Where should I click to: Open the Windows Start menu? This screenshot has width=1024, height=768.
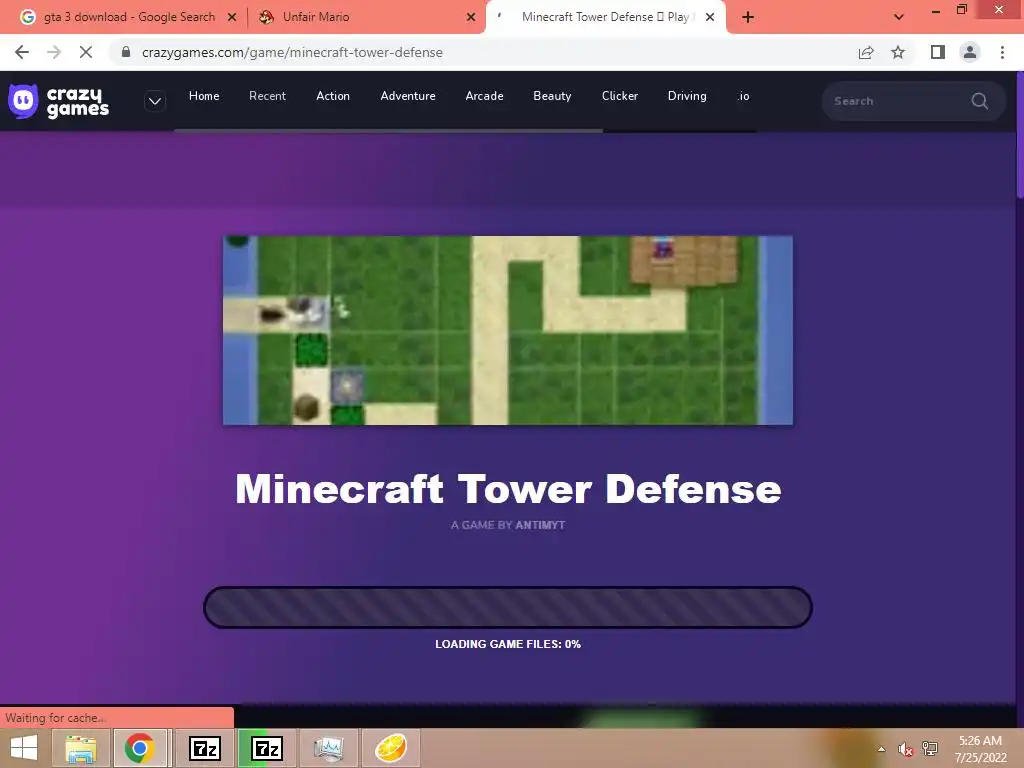(24, 748)
